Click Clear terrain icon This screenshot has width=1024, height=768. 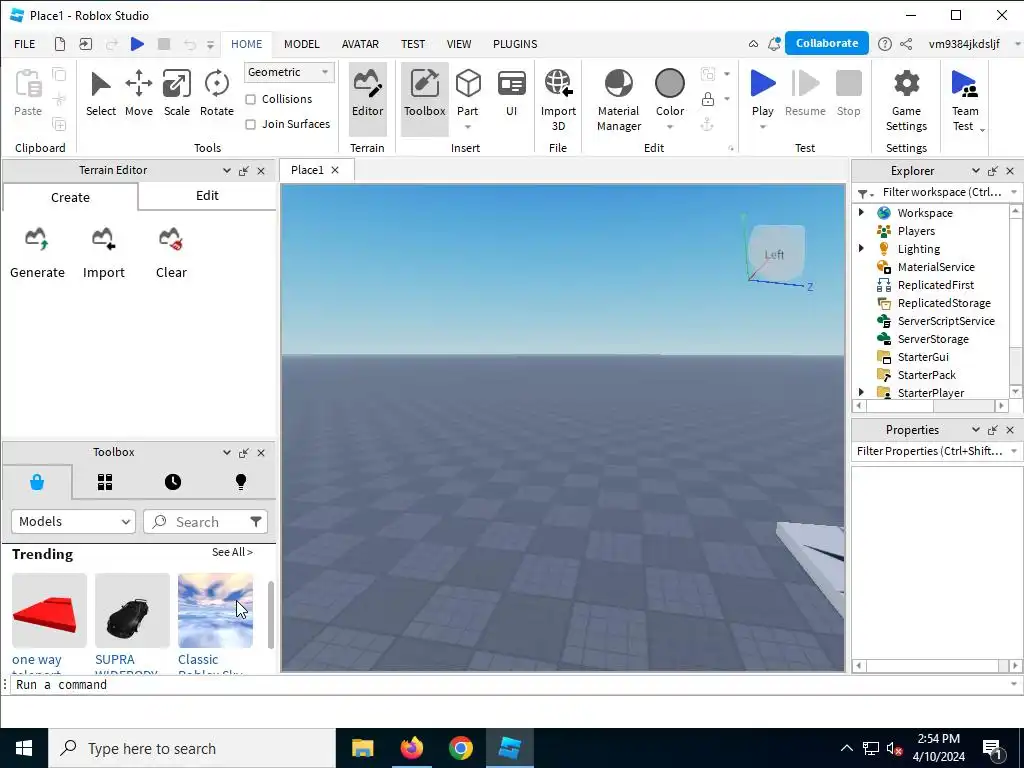[170, 239]
